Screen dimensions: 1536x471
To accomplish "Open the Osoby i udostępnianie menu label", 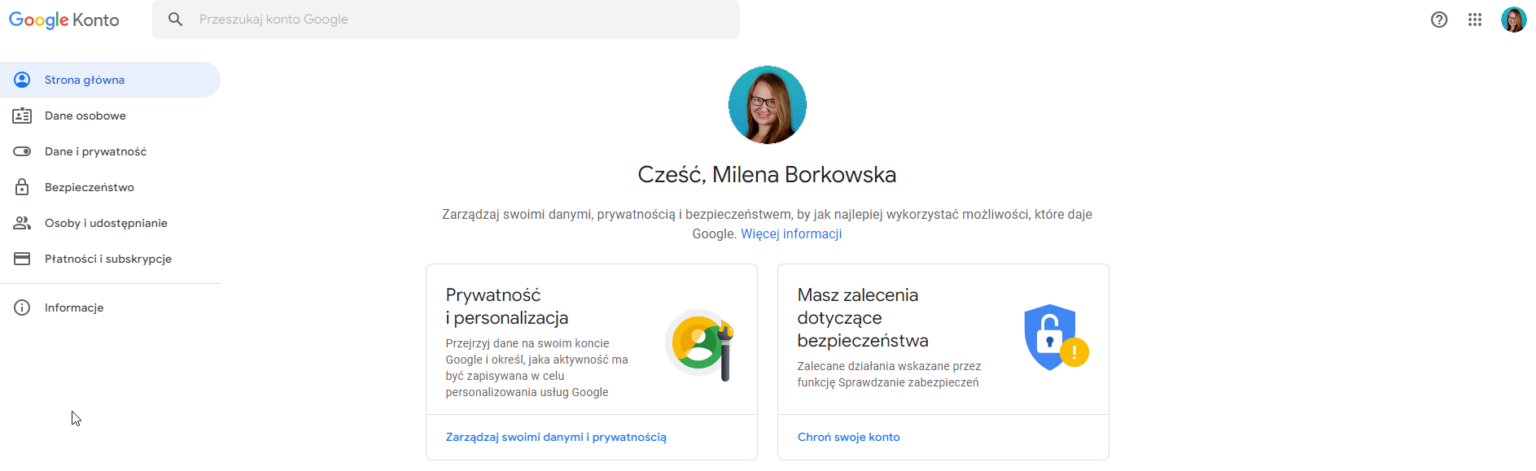I will pos(106,223).
